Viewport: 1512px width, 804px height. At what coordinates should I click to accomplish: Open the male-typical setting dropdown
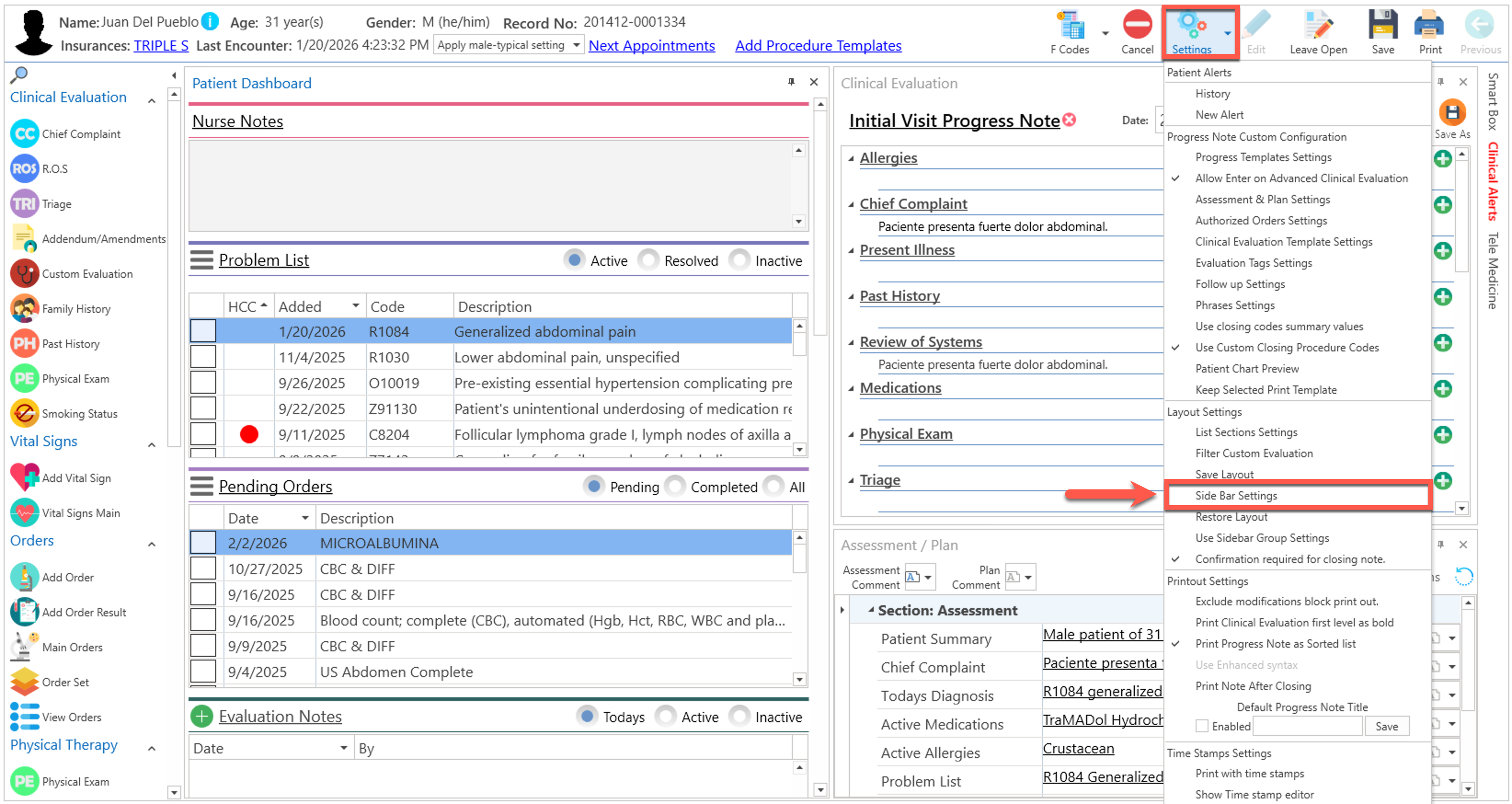[x=576, y=45]
